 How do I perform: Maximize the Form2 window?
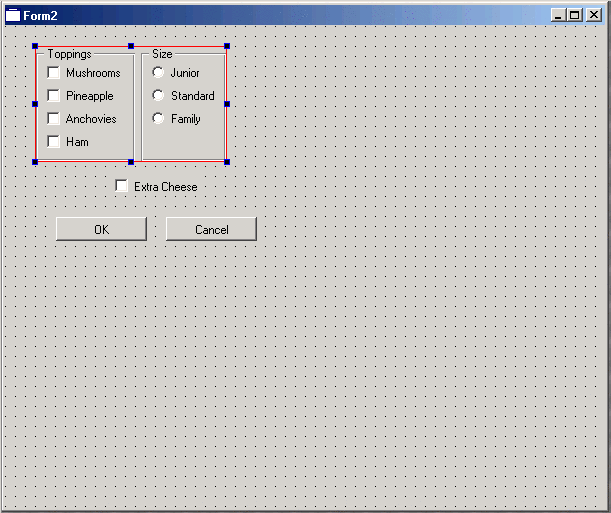click(x=576, y=15)
